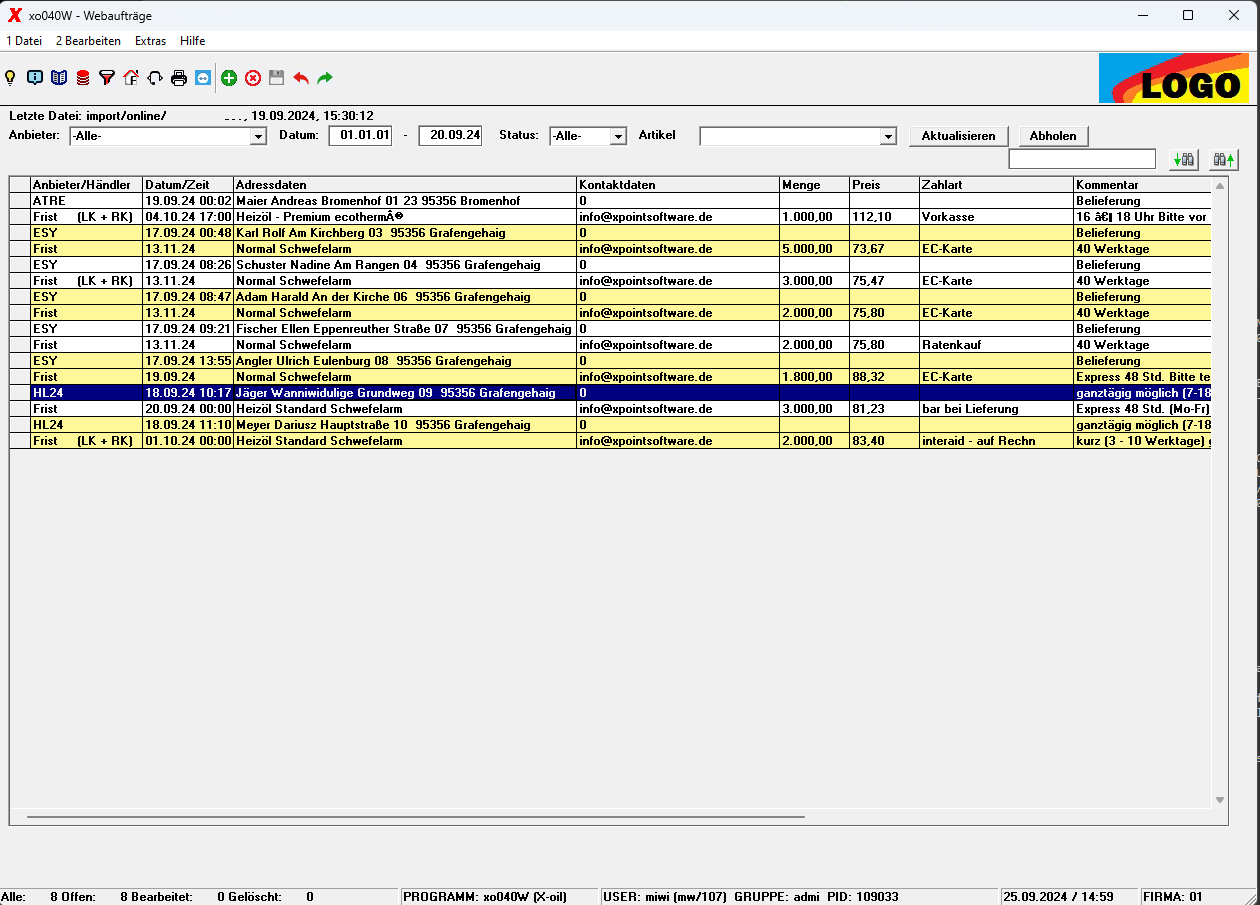Click the Abholen button
This screenshot has height=905, width=1260.
click(1053, 136)
